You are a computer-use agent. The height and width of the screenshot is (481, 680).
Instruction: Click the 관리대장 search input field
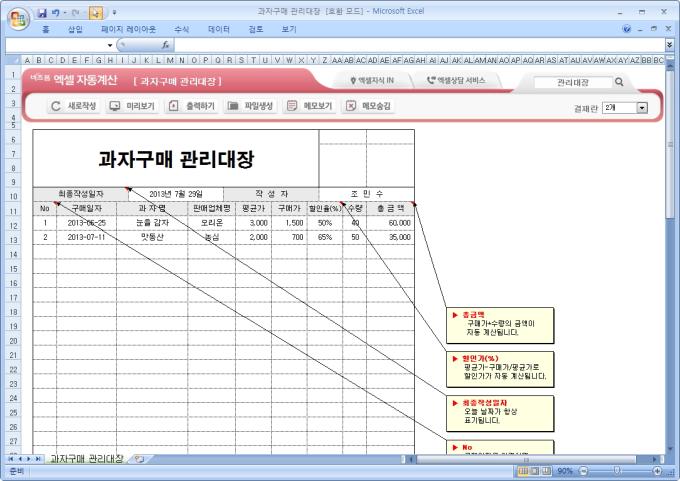point(572,82)
